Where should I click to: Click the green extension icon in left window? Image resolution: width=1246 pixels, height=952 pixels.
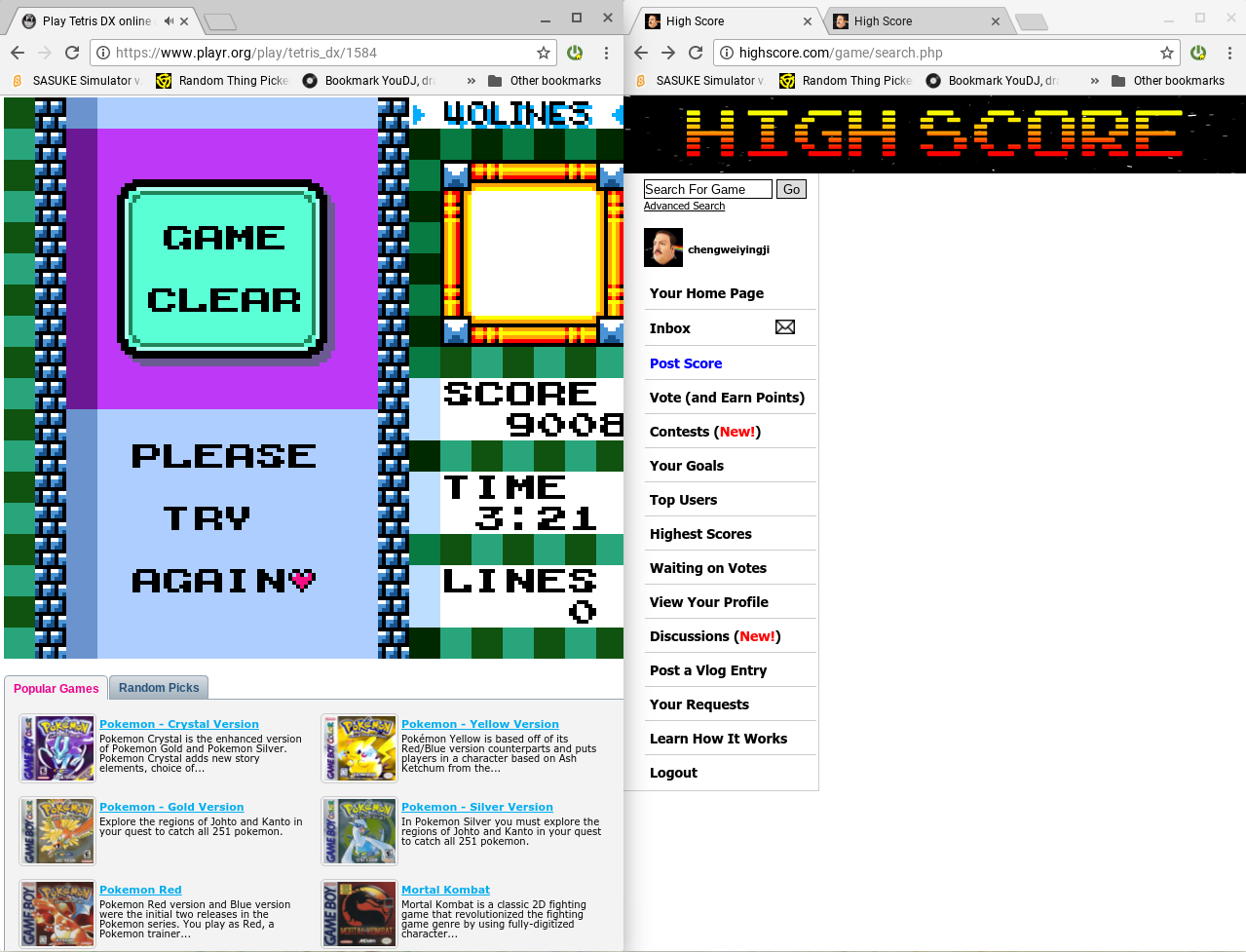tap(575, 53)
